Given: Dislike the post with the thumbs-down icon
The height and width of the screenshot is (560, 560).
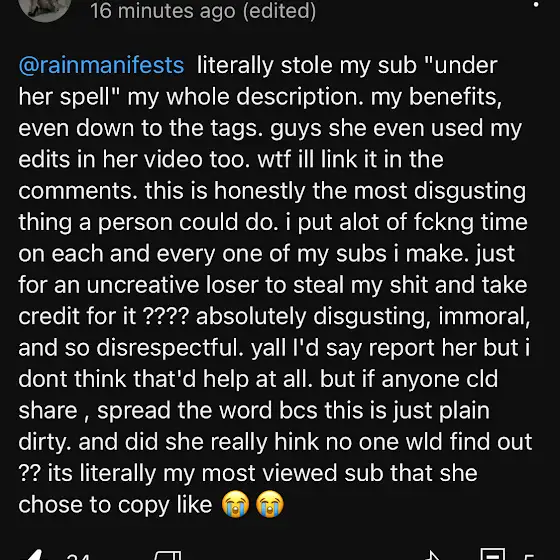Looking at the screenshot, I should (x=168, y=555).
